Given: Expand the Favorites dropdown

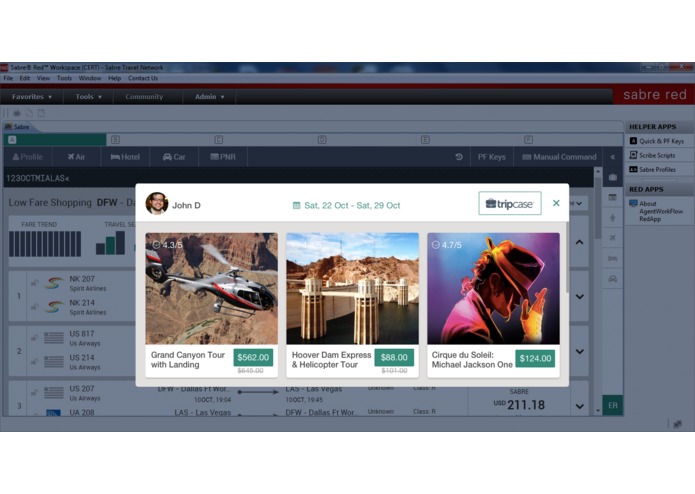Looking at the screenshot, I should click(32, 97).
